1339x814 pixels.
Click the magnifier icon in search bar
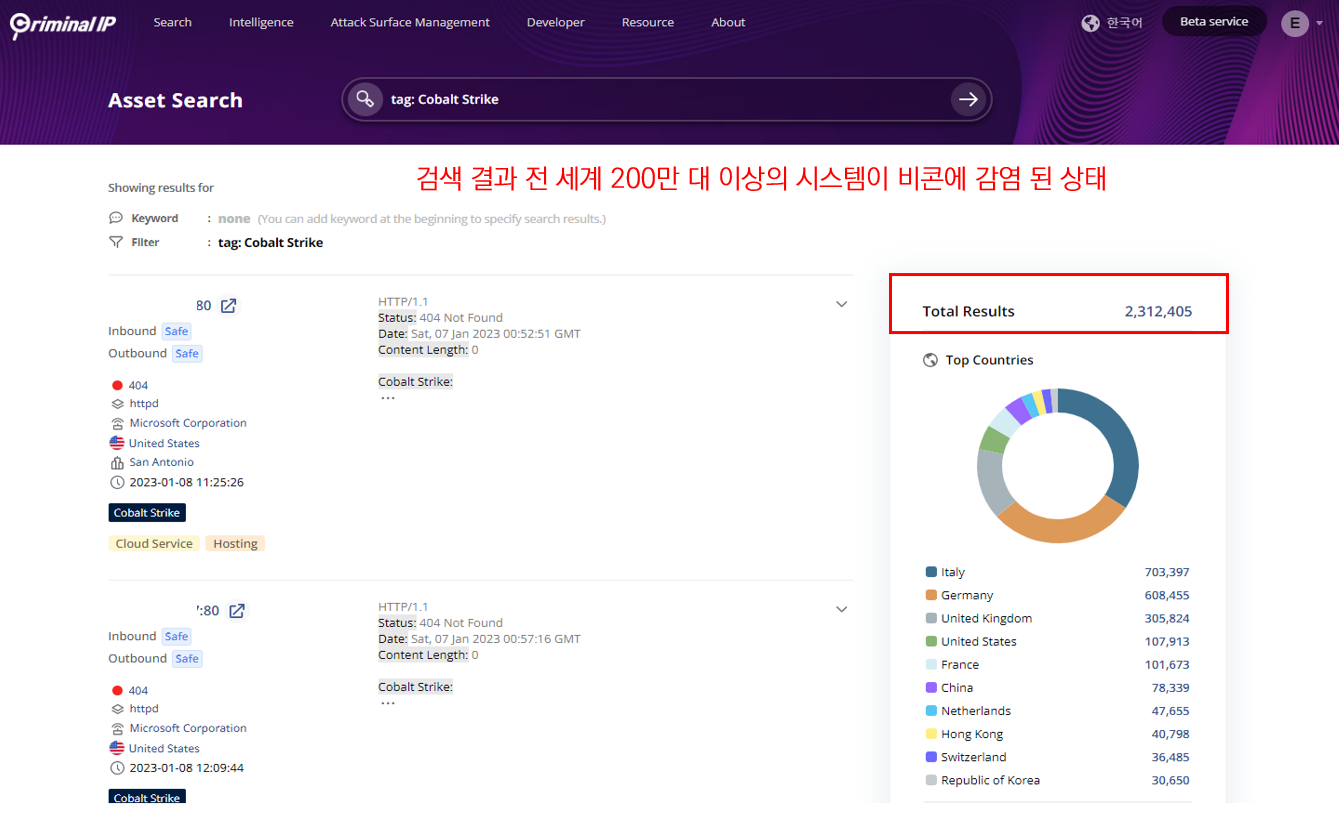pos(365,99)
